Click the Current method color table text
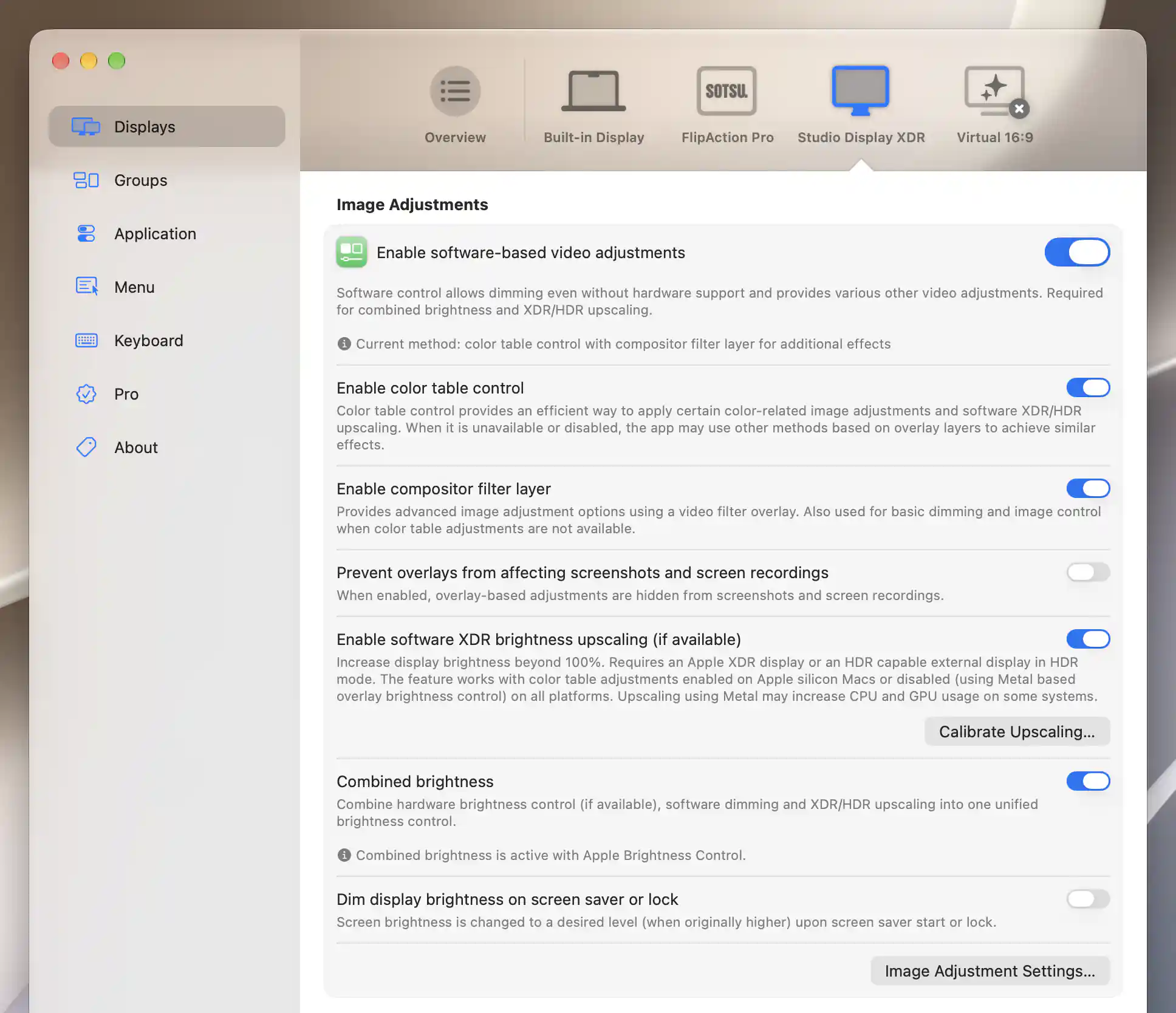1176x1013 pixels. pos(623,344)
